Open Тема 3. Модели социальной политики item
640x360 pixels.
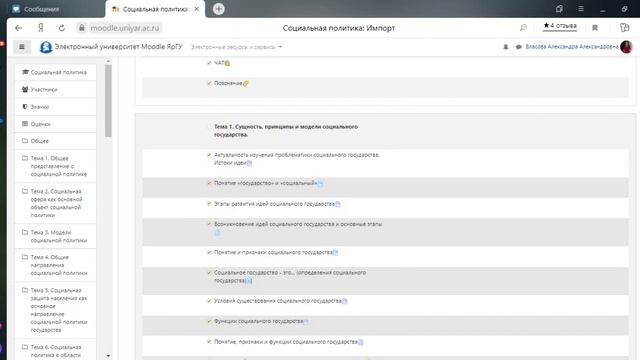pos(56,236)
